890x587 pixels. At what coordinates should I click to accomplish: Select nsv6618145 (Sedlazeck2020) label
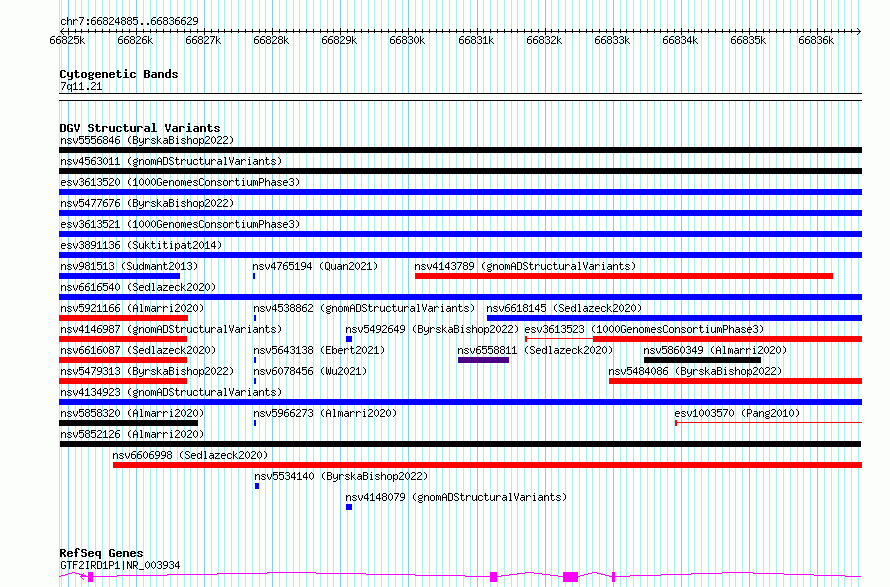pyautogui.click(x=564, y=308)
